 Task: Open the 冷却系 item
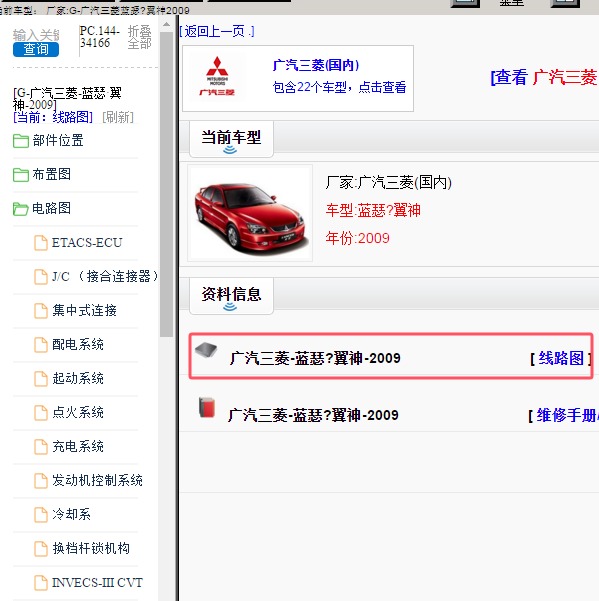[71, 514]
